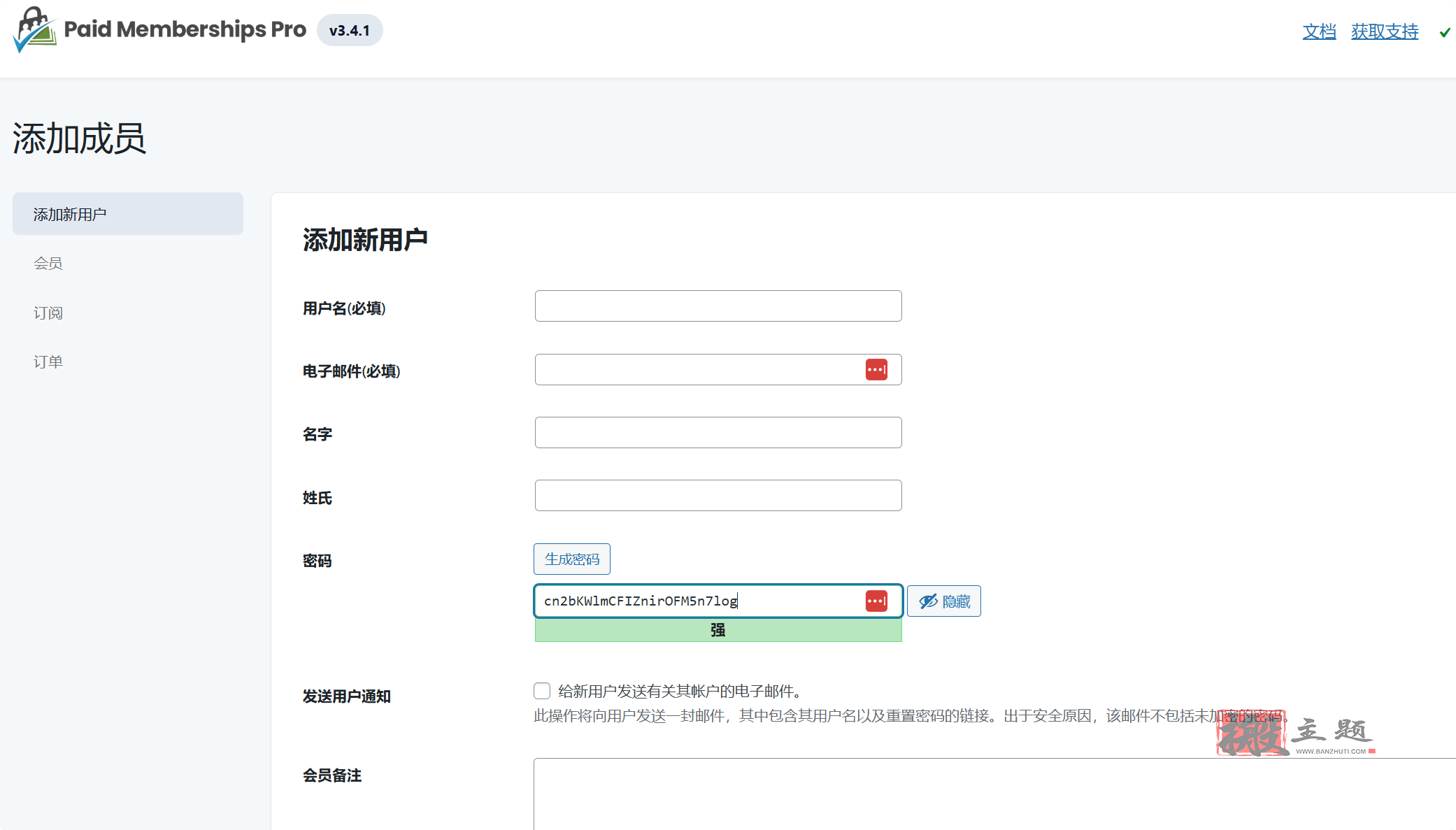The height and width of the screenshot is (830, 1456).
Task: Click the 会员备注 text area
Action: 994,794
